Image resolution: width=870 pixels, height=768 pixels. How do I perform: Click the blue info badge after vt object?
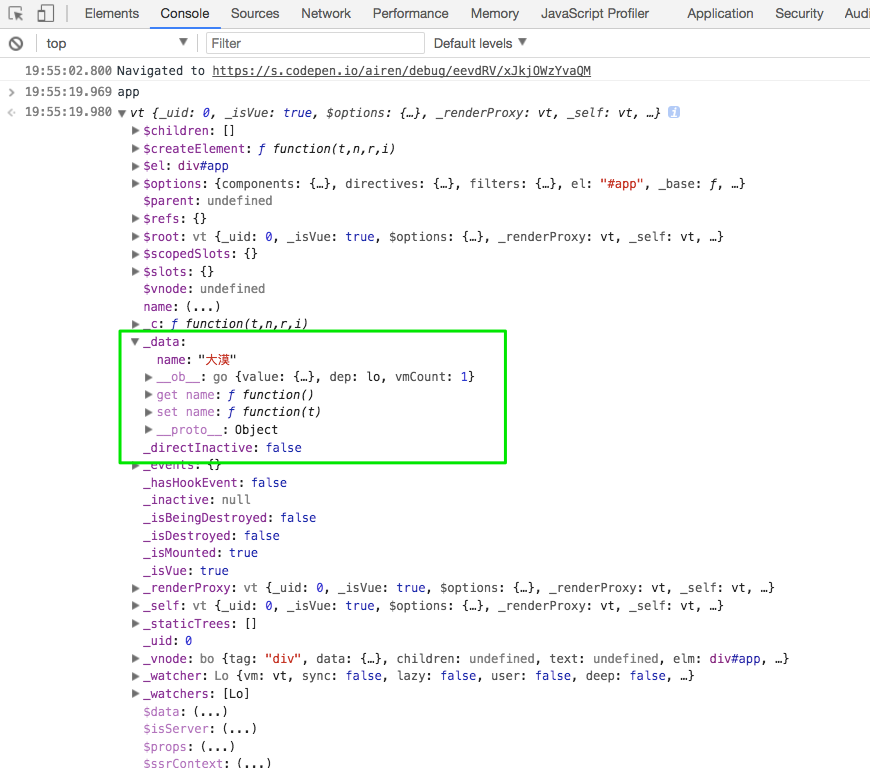[x=674, y=112]
